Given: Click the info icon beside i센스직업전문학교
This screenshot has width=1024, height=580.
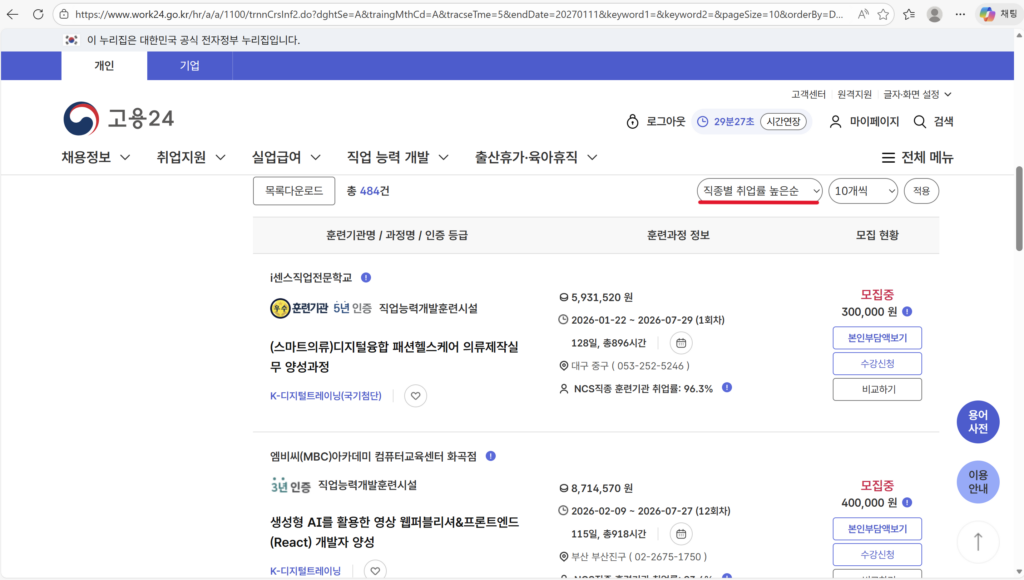Looking at the screenshot, I should 364,278.
